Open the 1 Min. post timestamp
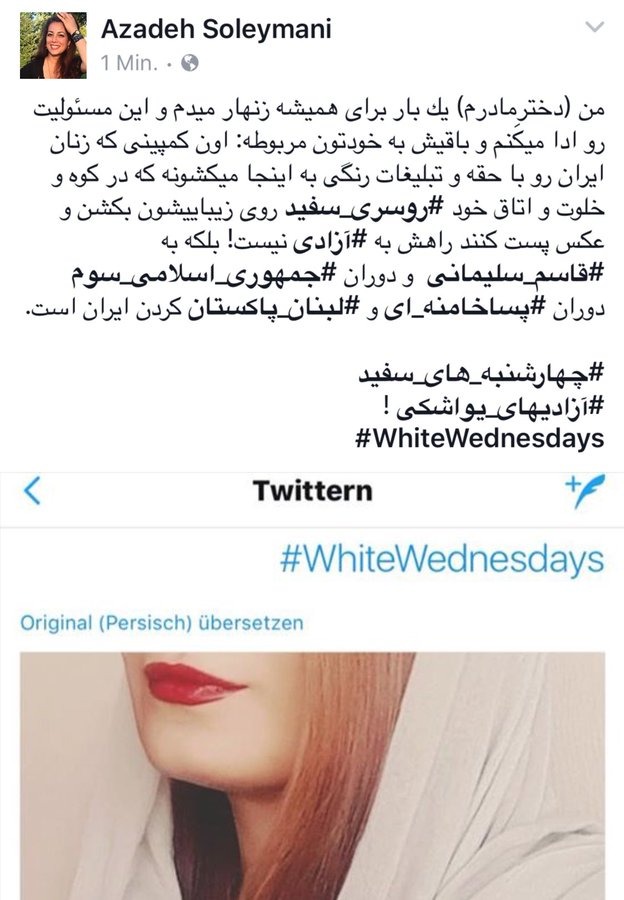This screenshot has width=624, height=900. pos(129,63)
